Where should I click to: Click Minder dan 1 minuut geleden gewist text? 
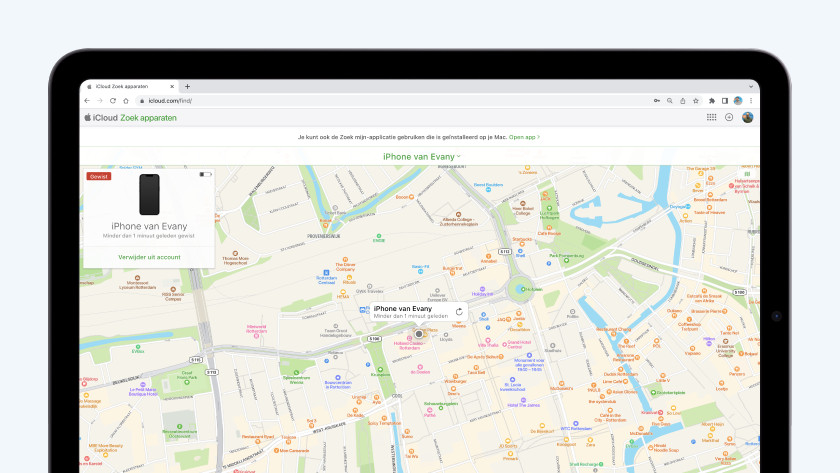click(149, 236)
